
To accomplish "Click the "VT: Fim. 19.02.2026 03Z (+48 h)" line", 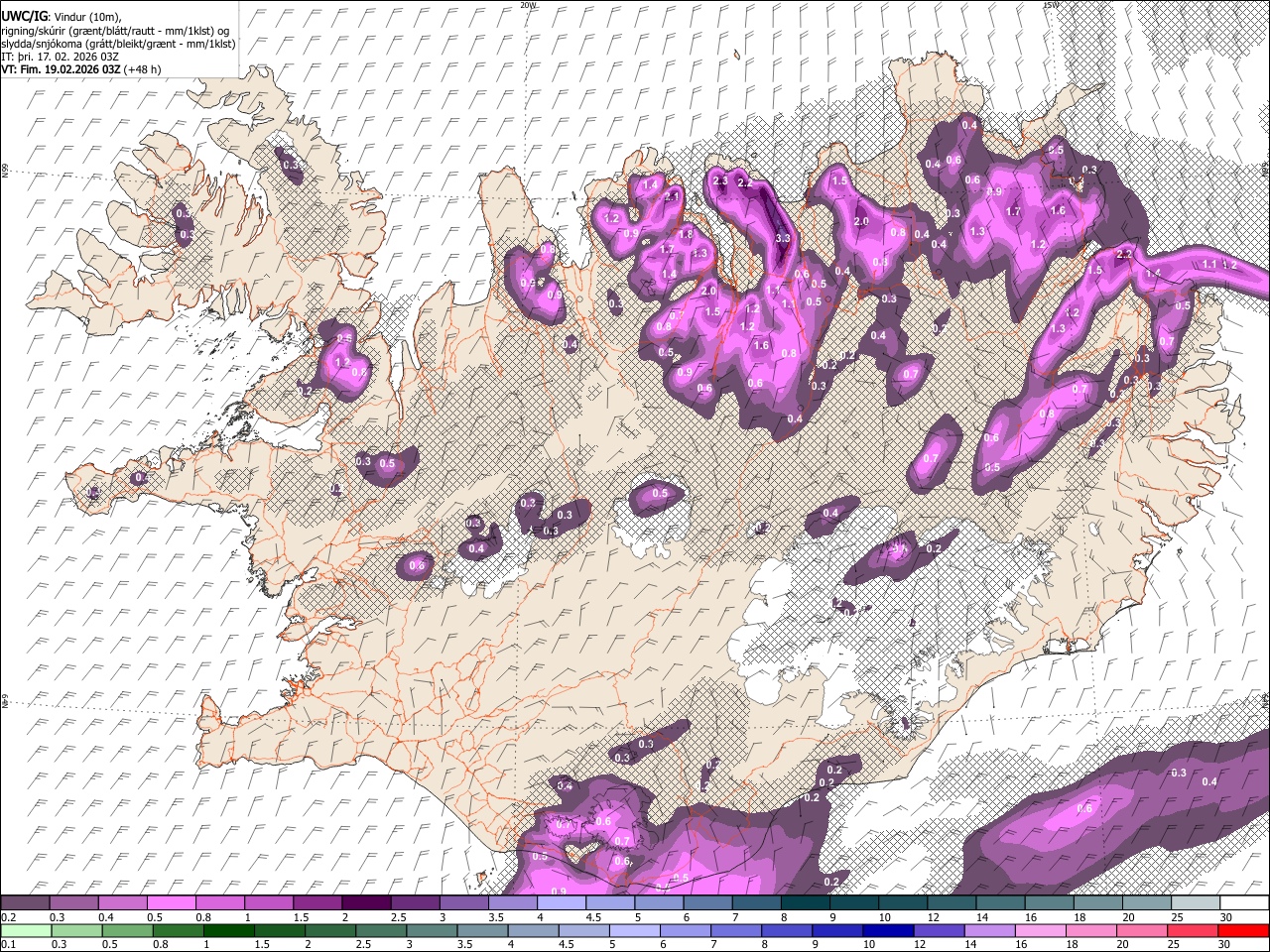I will coord(81,70).
